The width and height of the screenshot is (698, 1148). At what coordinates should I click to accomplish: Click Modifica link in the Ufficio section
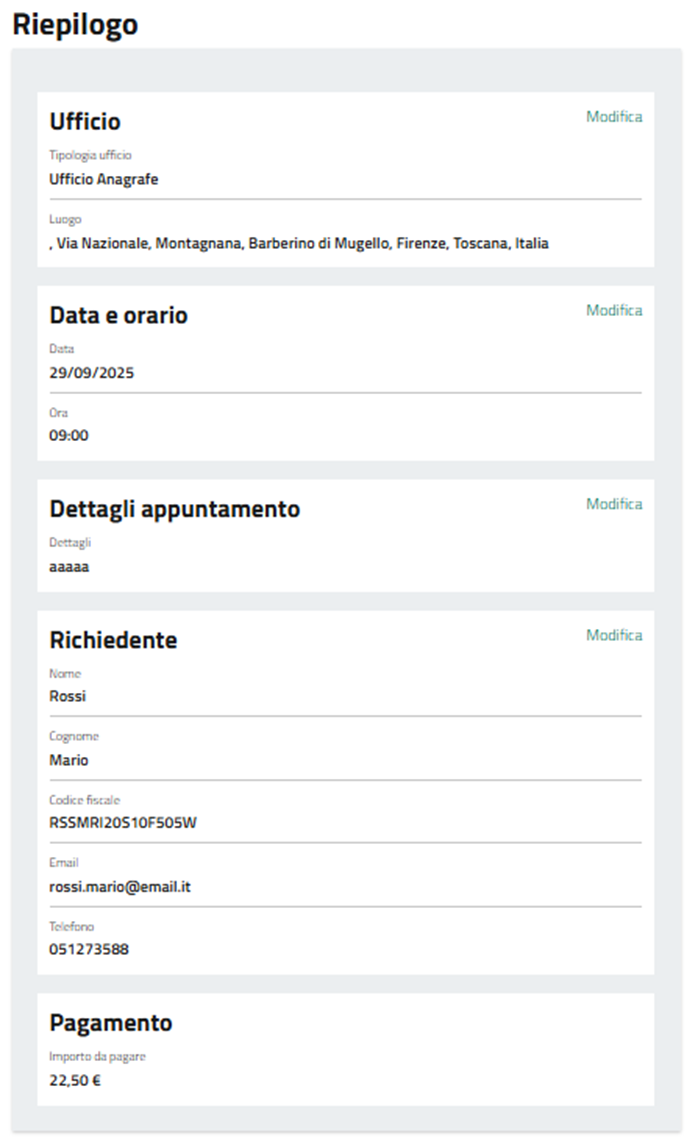click(614, 117)
